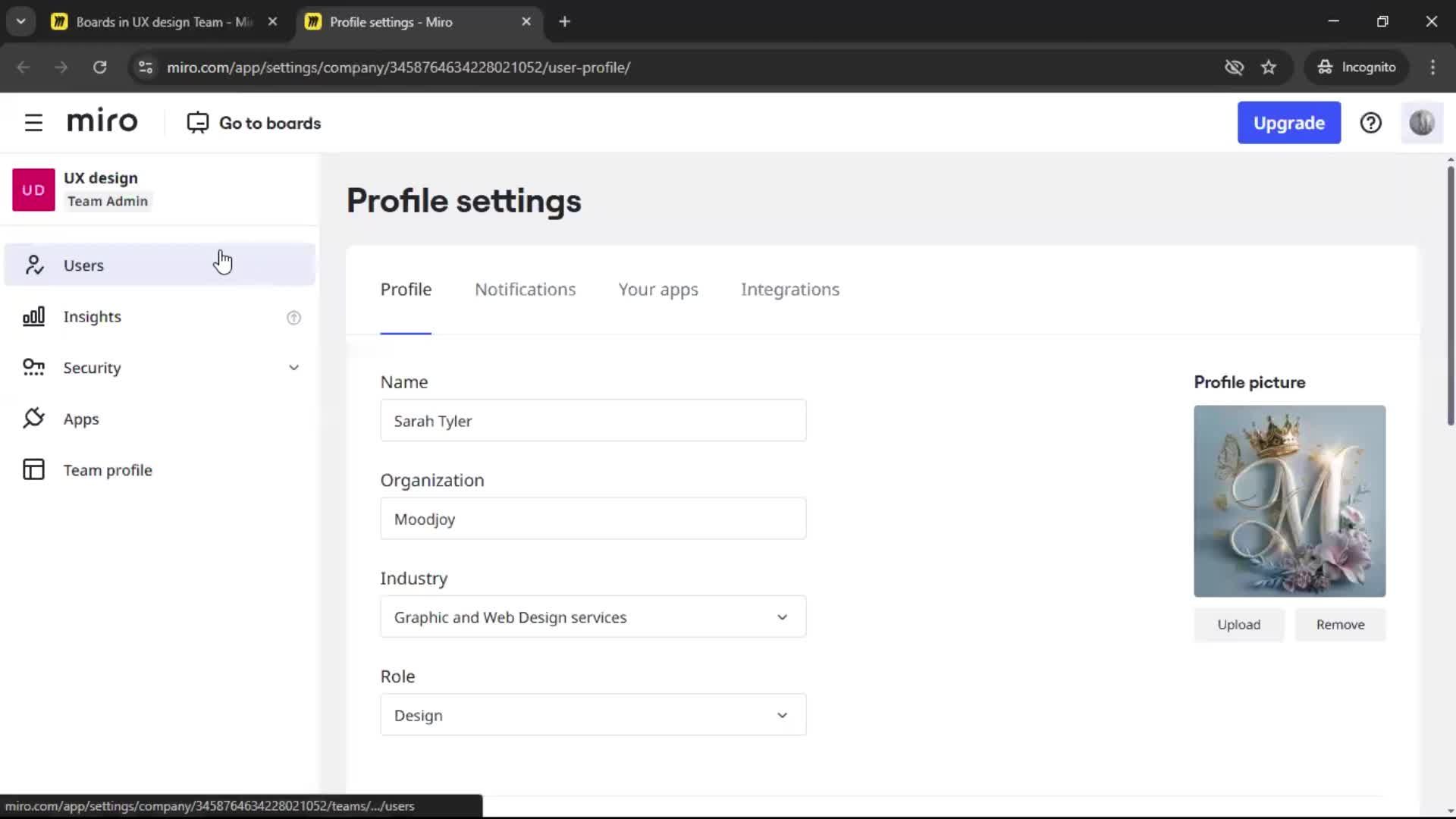Click the Incognito indicator
Image resolution: width=1456 pixels, height=819 pixels.
(1356, 67)
